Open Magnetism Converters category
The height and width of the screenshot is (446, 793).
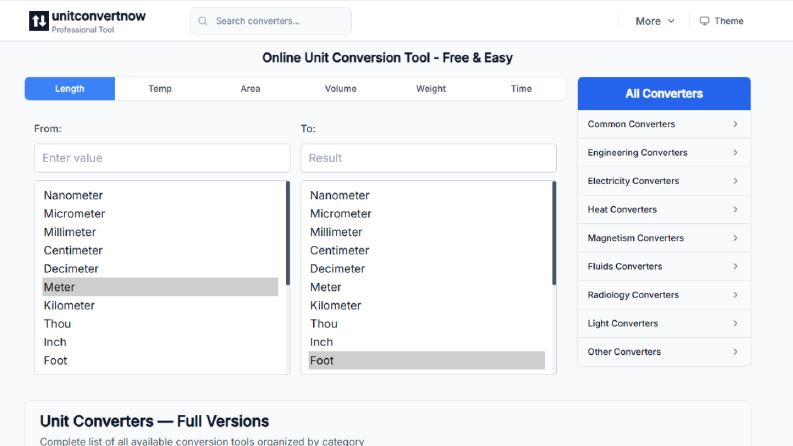click(x=664, y=238)
